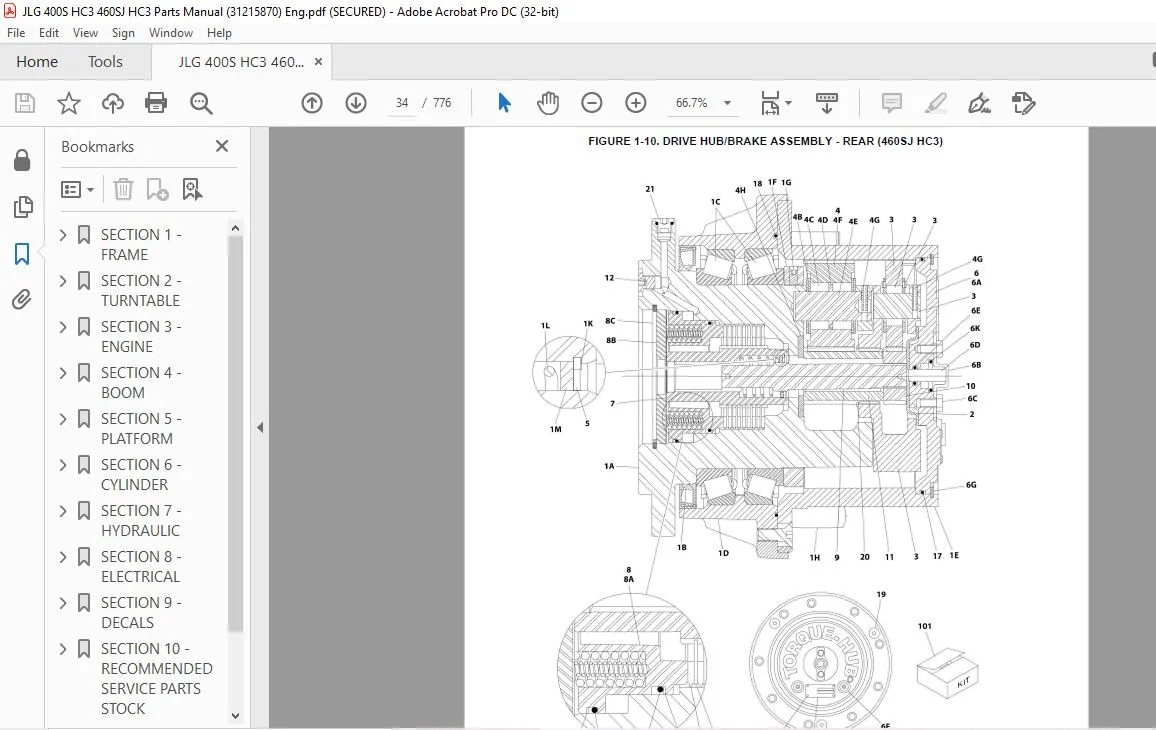The height and width of the screenshot is (730, 1156).
Task: Open the File menu
Action: (15, 32)
